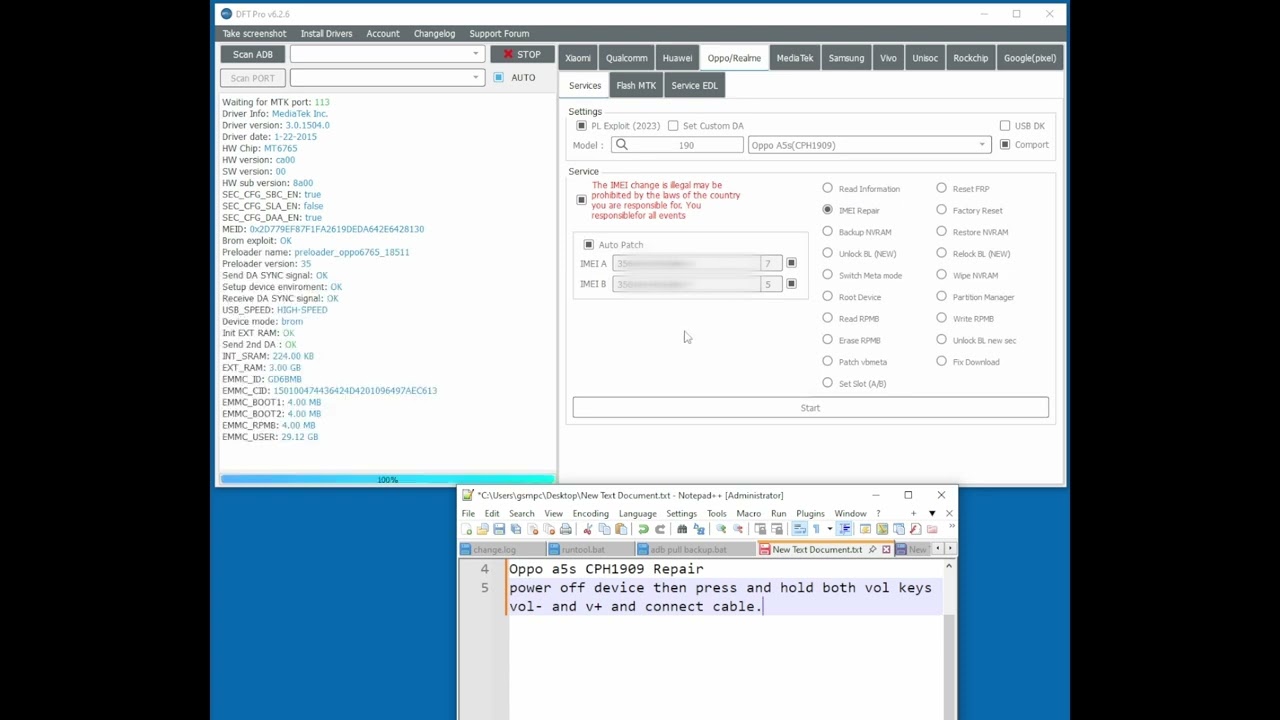
Task: Click the Copy icon in Notepad++ toolbar
Action: pyautogui.click(x=605, y=529)
